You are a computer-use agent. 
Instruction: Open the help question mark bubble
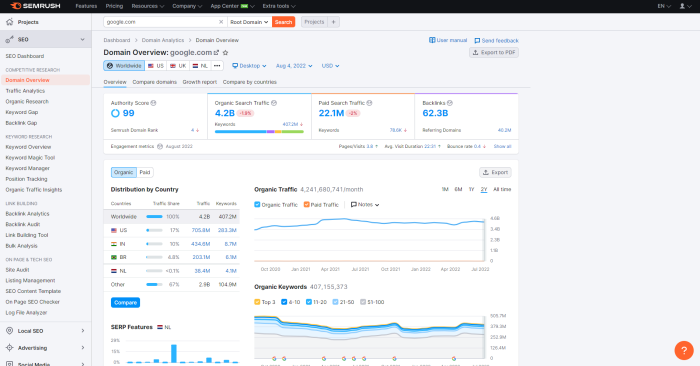[683, 351]
